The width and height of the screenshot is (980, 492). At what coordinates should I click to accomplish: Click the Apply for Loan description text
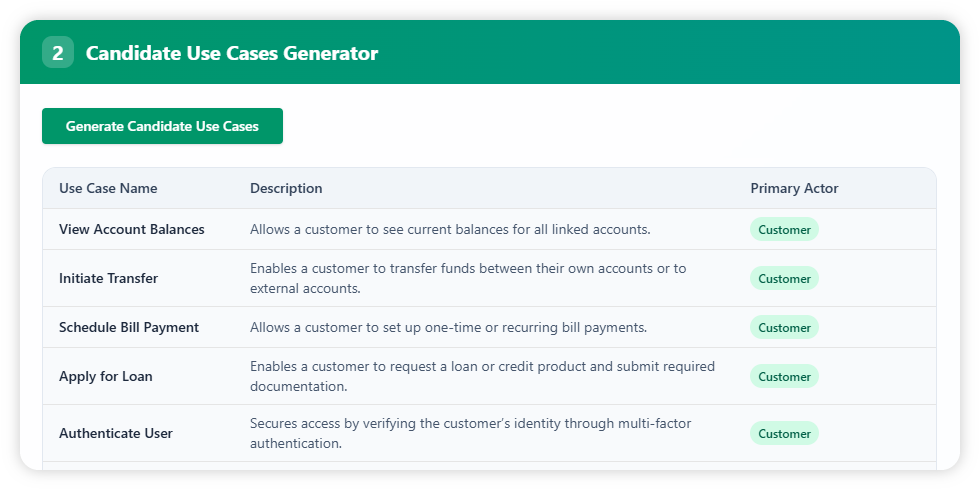coord(482,376)
